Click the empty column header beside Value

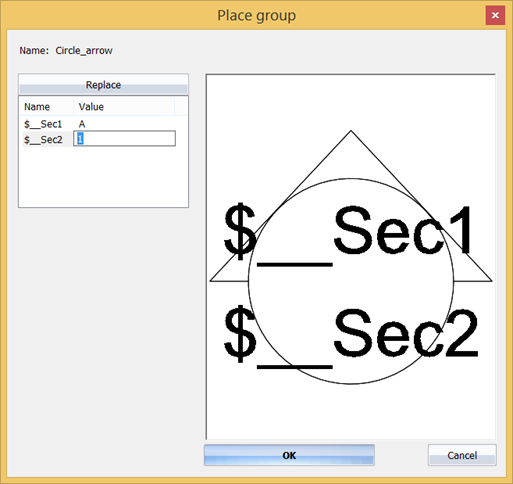tap(181, 107)
